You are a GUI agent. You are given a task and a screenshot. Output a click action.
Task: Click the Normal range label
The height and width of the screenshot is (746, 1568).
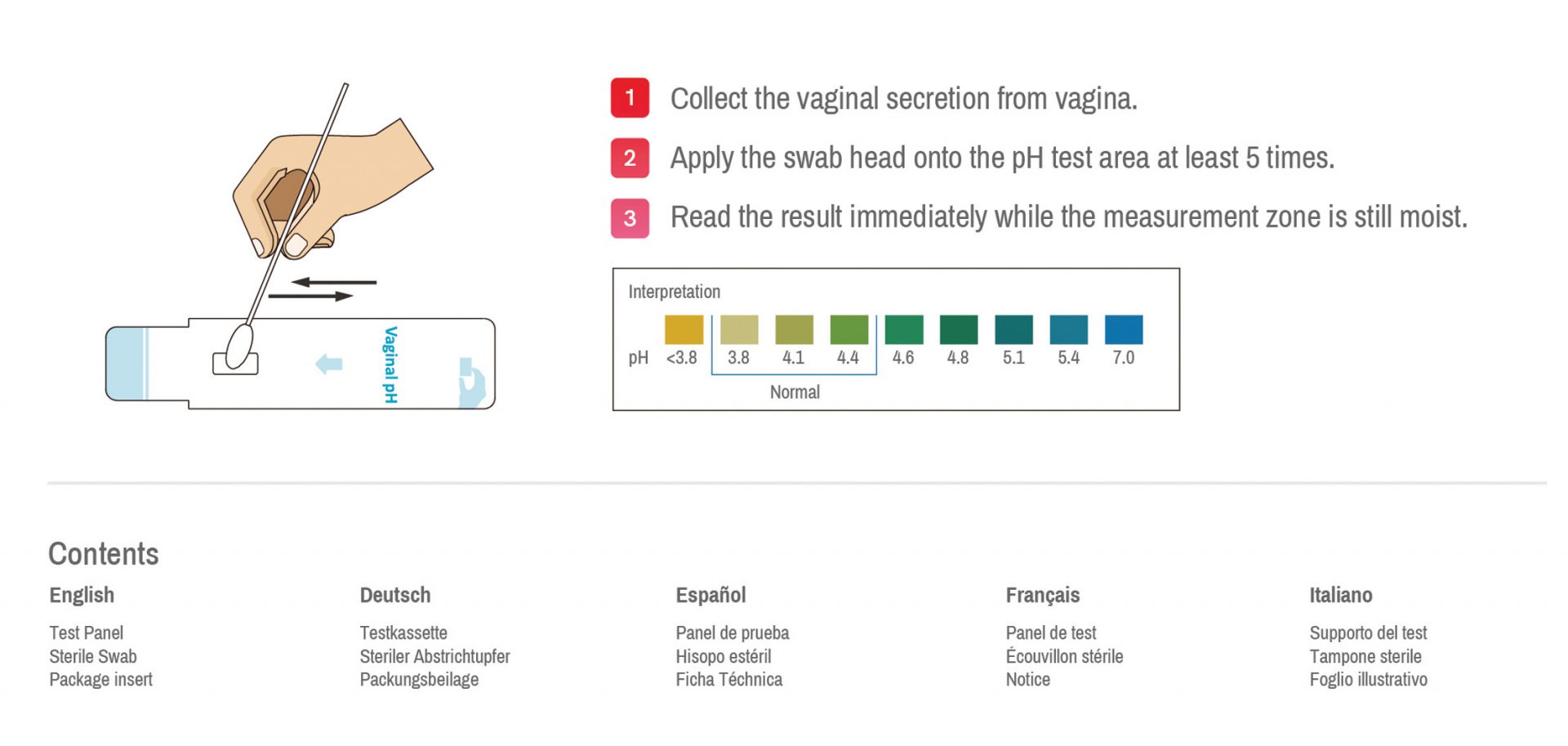pos(795,392)
